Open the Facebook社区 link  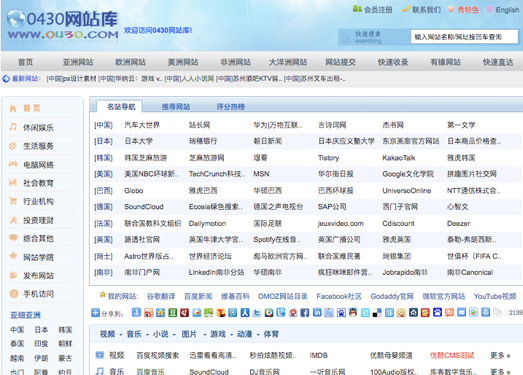(339, 296)
